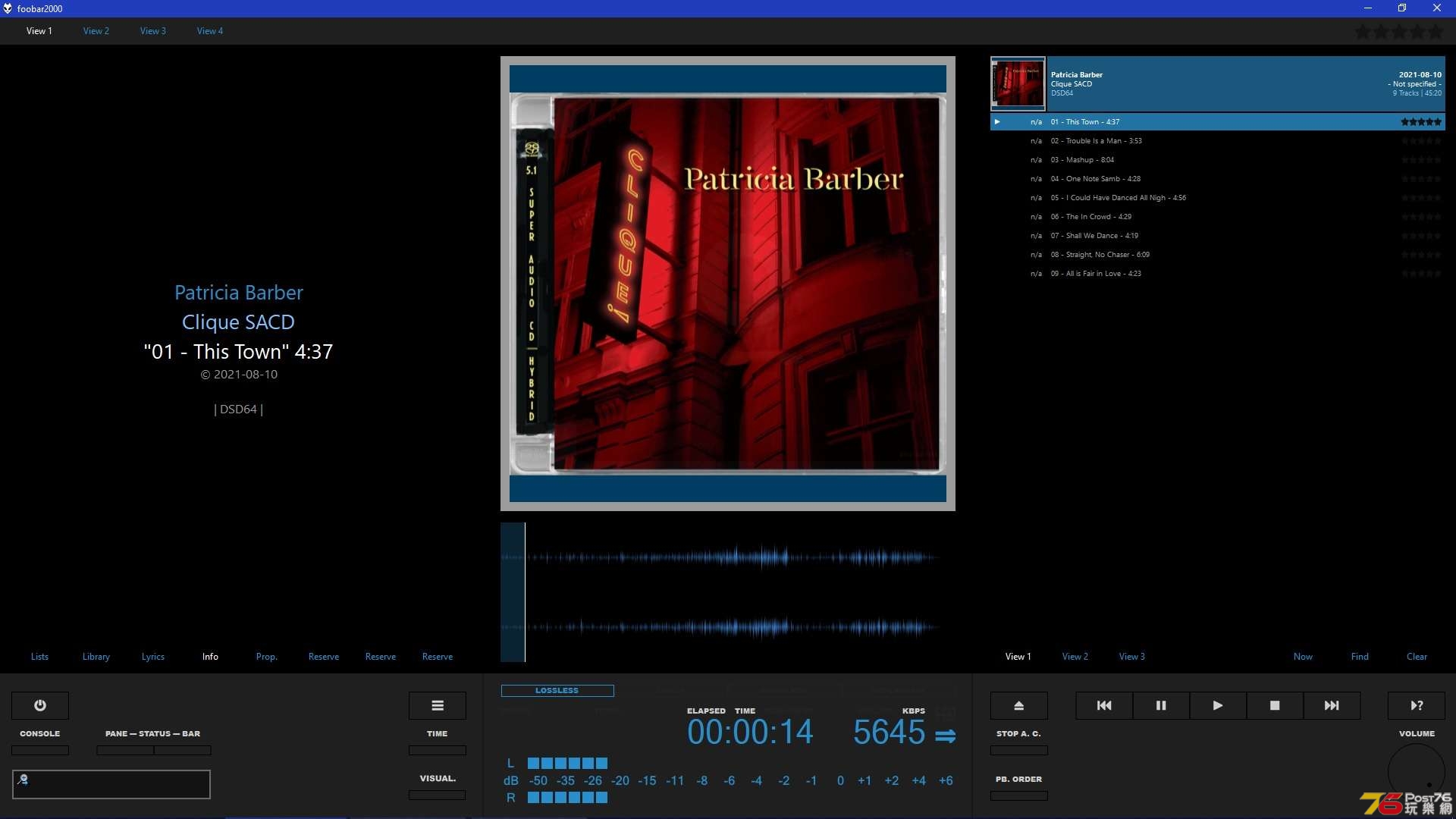Viewport: 1456px width, 819px height.
Task: Open the Library panel tab
Action: (96, 657)
